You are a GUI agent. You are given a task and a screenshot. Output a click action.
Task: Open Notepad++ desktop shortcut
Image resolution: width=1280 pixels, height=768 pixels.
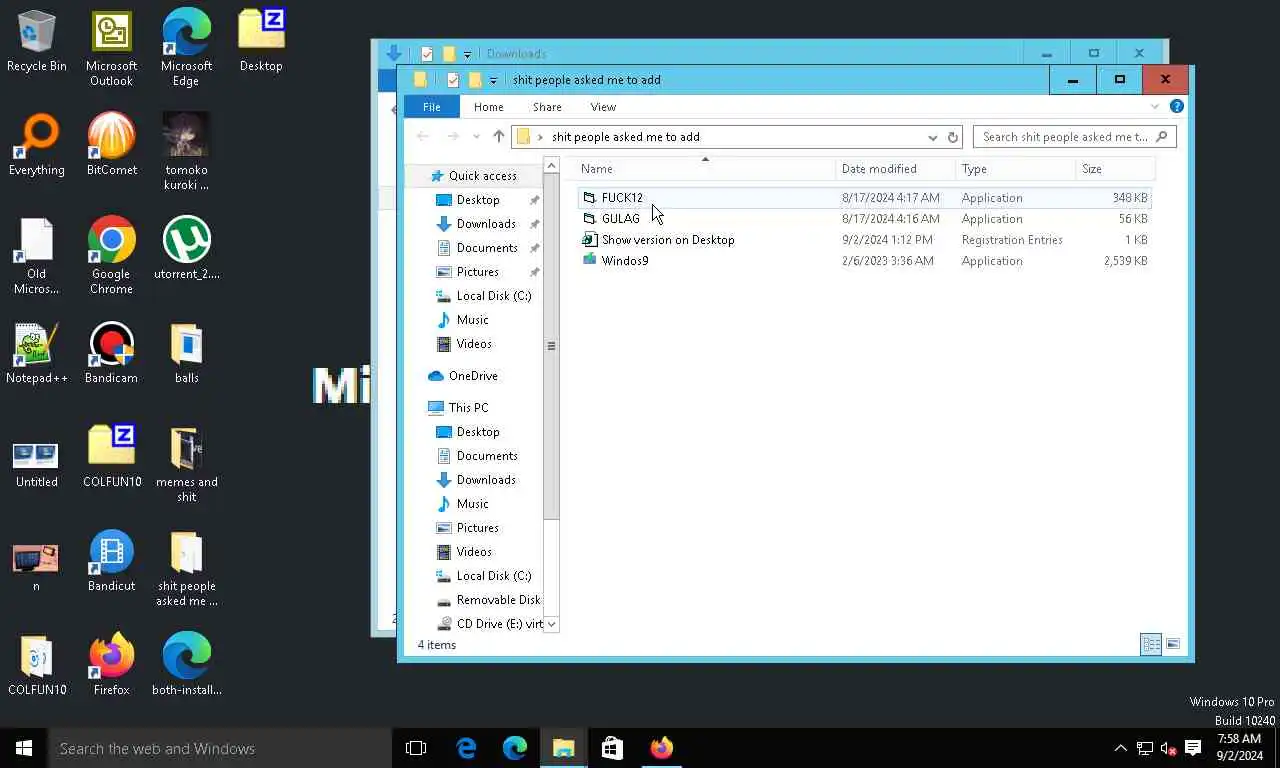tap(37, 354)
